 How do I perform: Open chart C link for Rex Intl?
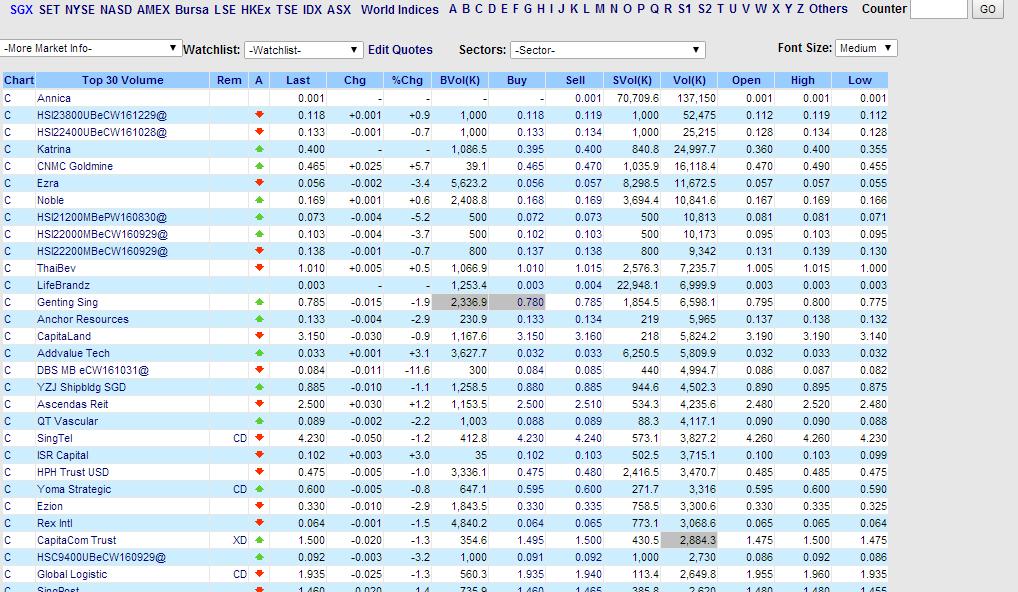click(8, 523)
